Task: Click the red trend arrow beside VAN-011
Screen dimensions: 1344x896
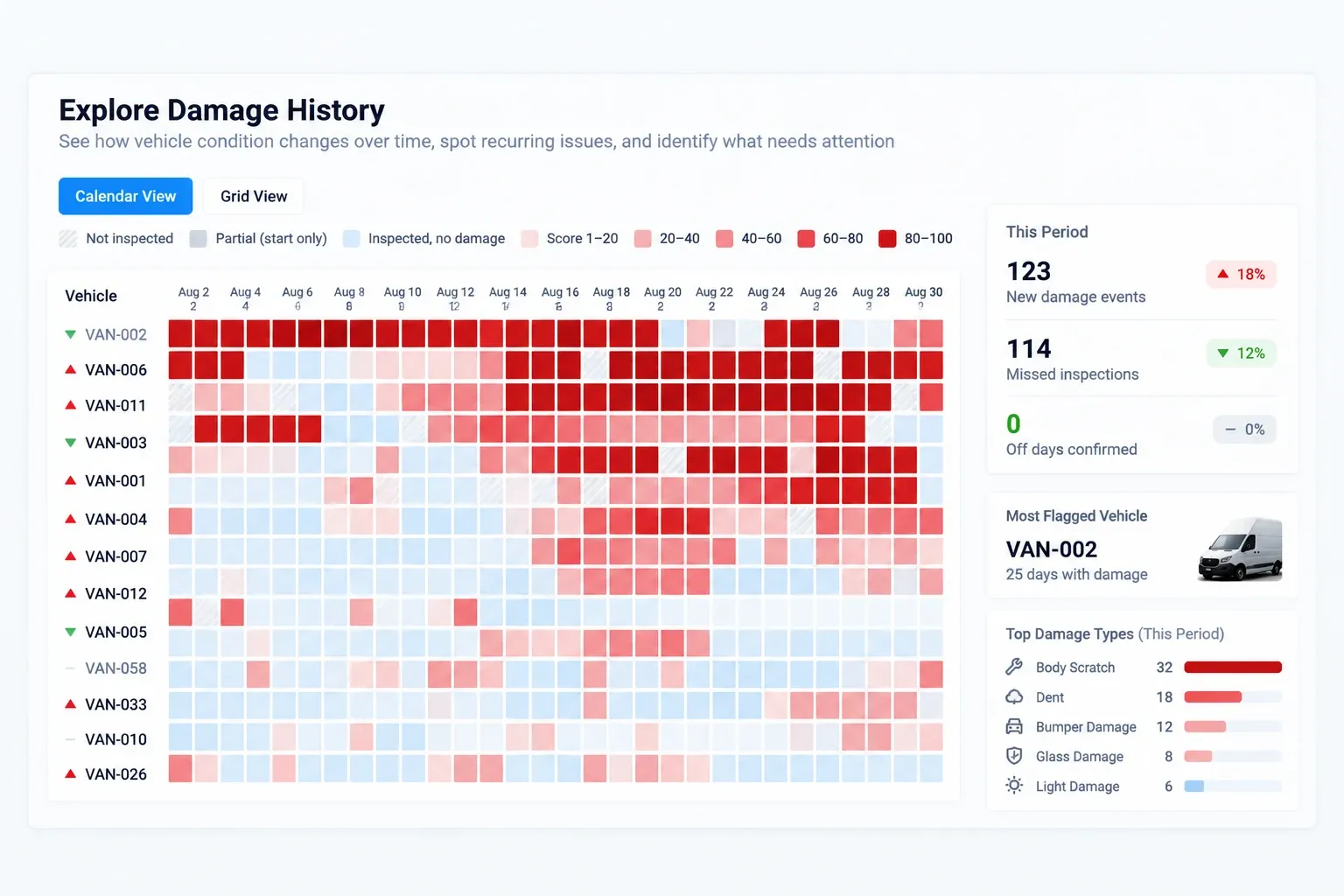Action: (71, 405)
